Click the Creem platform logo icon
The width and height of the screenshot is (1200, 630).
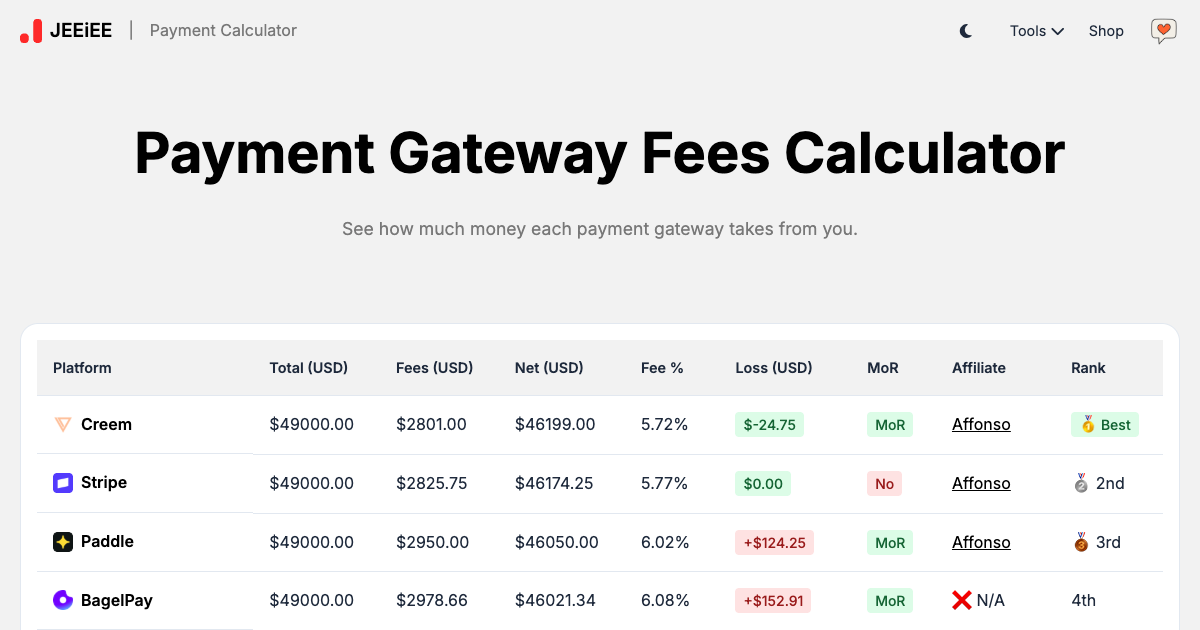pos(63,424)
